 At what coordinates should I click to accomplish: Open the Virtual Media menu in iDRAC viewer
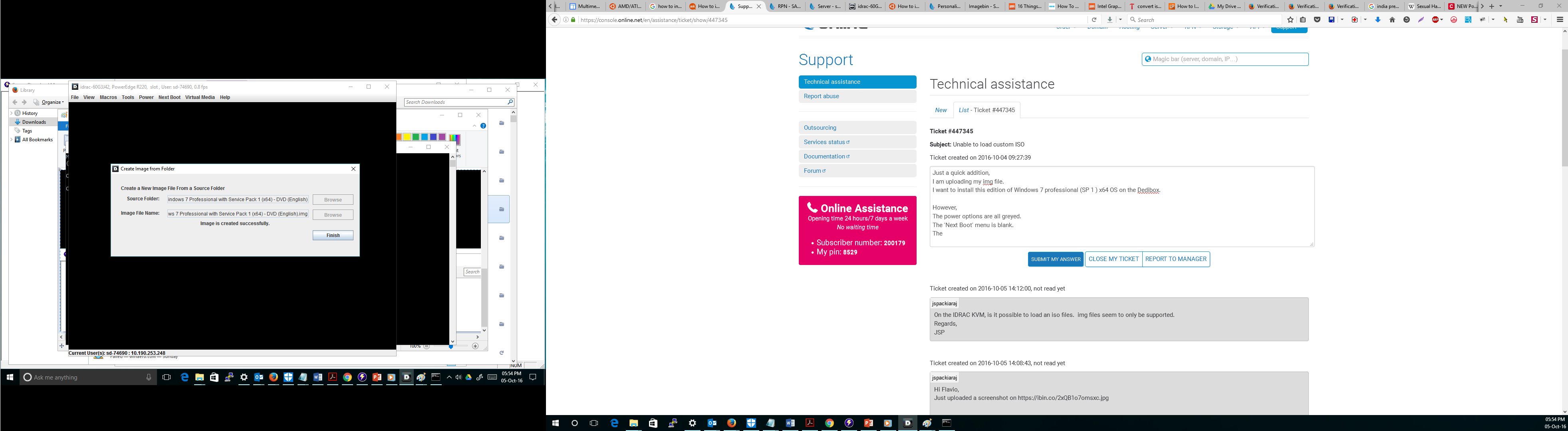pyautogui.click(x=200, y=97)
